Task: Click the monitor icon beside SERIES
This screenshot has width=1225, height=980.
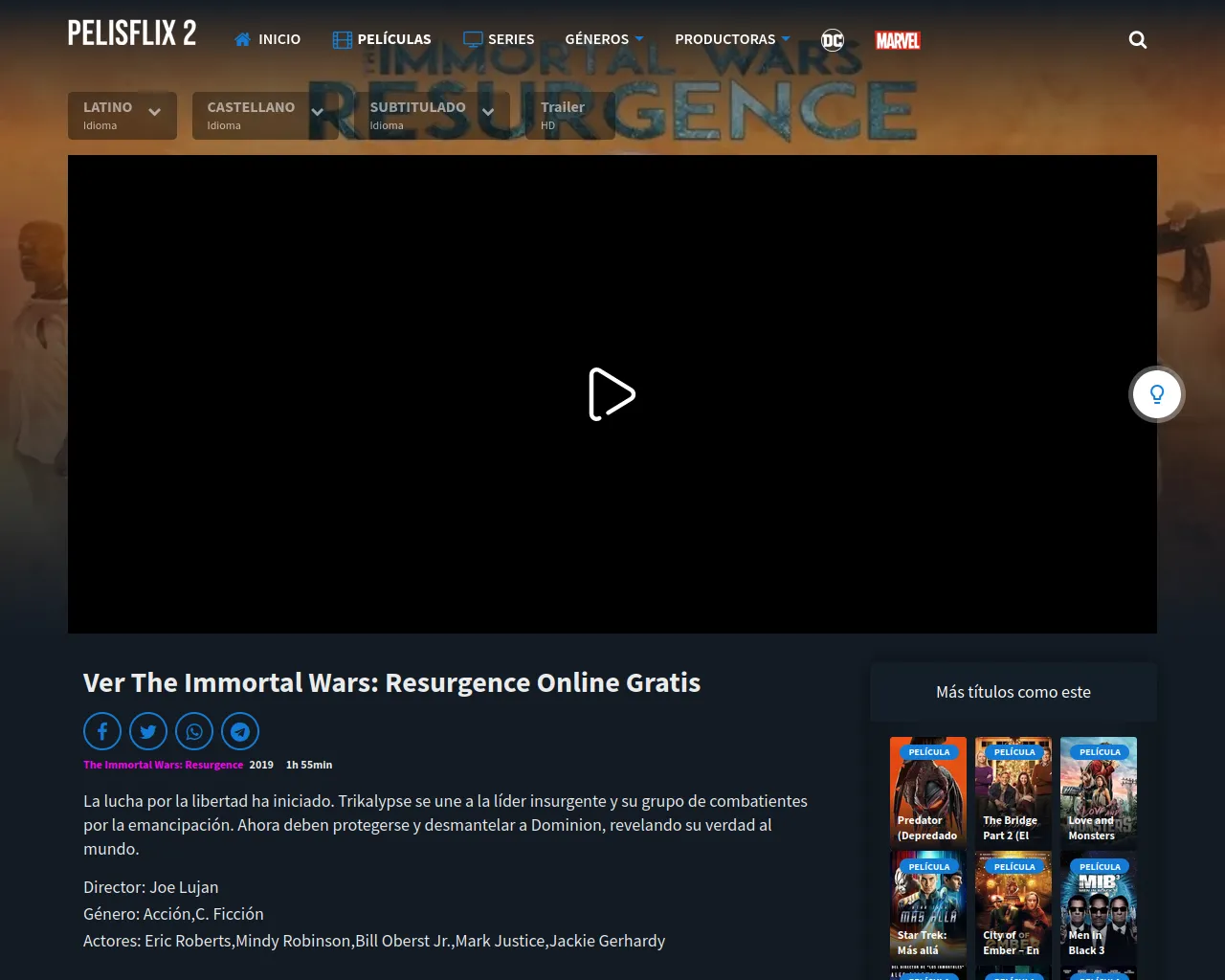Action: coord(473,39)
